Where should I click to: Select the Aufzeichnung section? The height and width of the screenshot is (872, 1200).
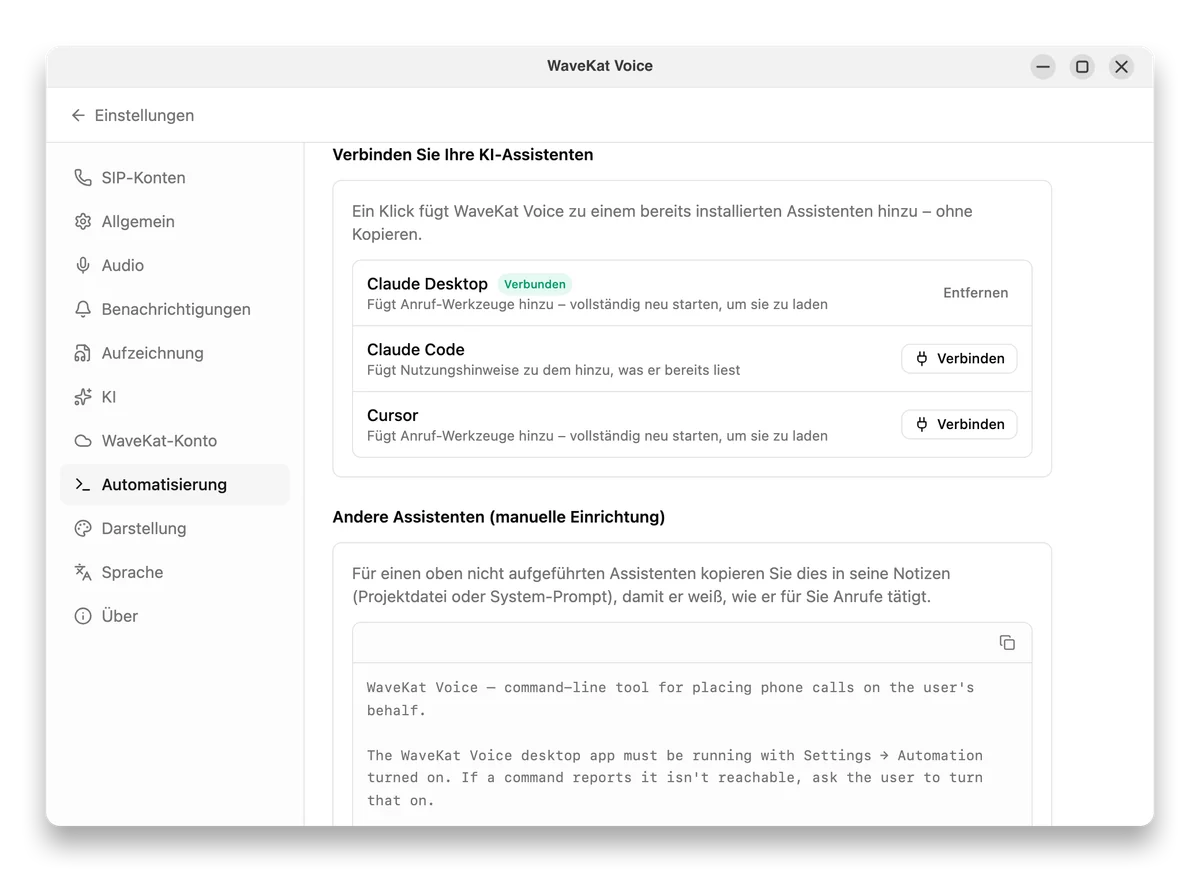[x=175, y=354]
